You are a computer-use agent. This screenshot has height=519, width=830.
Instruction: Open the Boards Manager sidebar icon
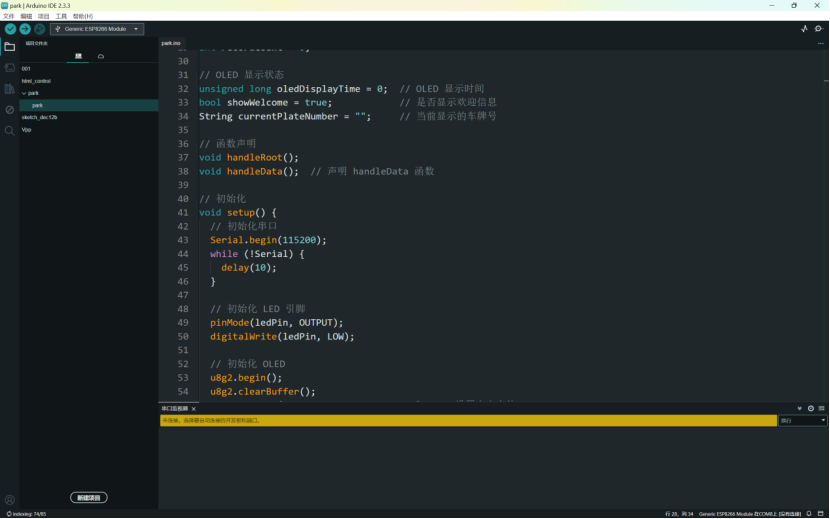coord(10,68)
